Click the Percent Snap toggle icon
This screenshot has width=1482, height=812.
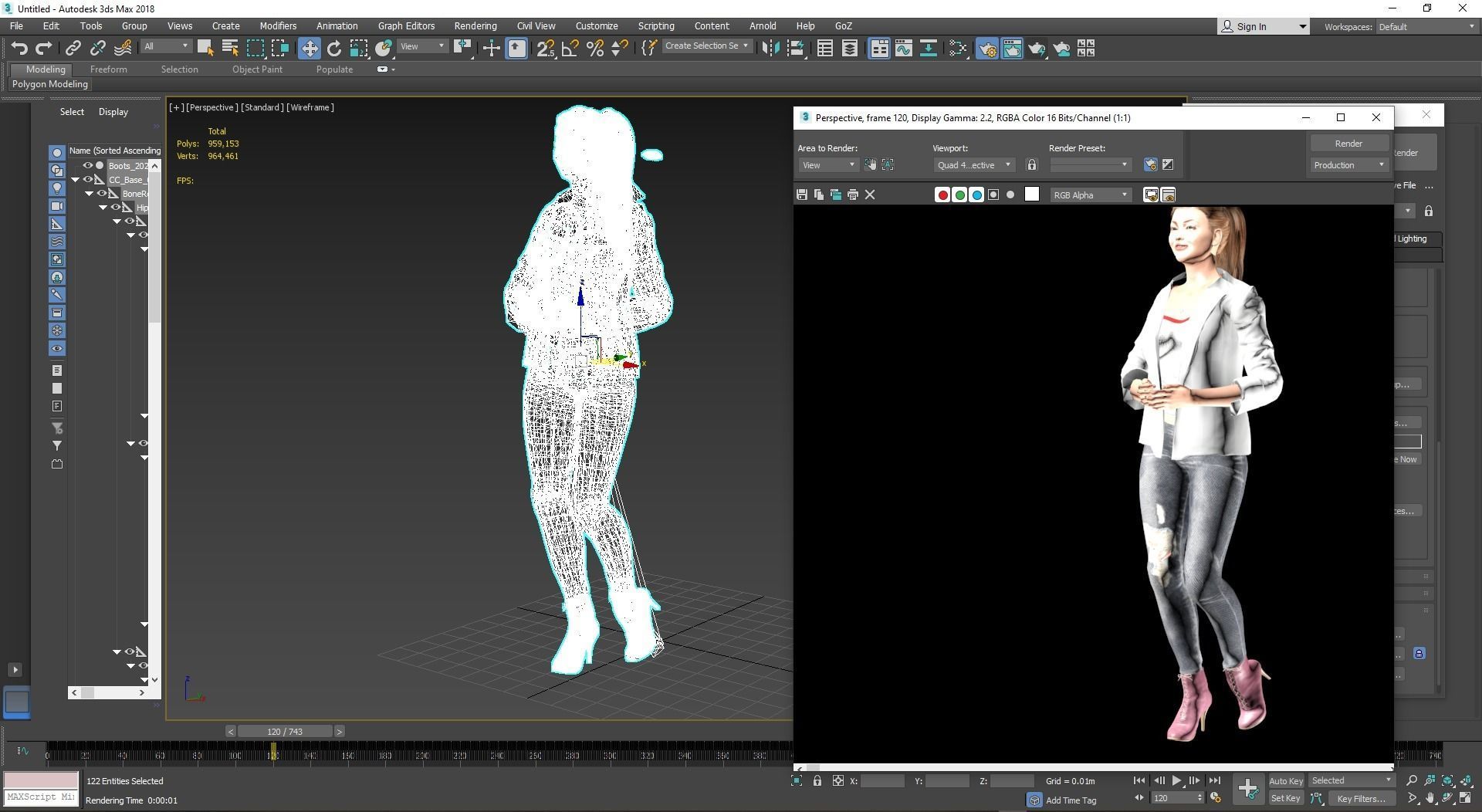pos(595,49)
